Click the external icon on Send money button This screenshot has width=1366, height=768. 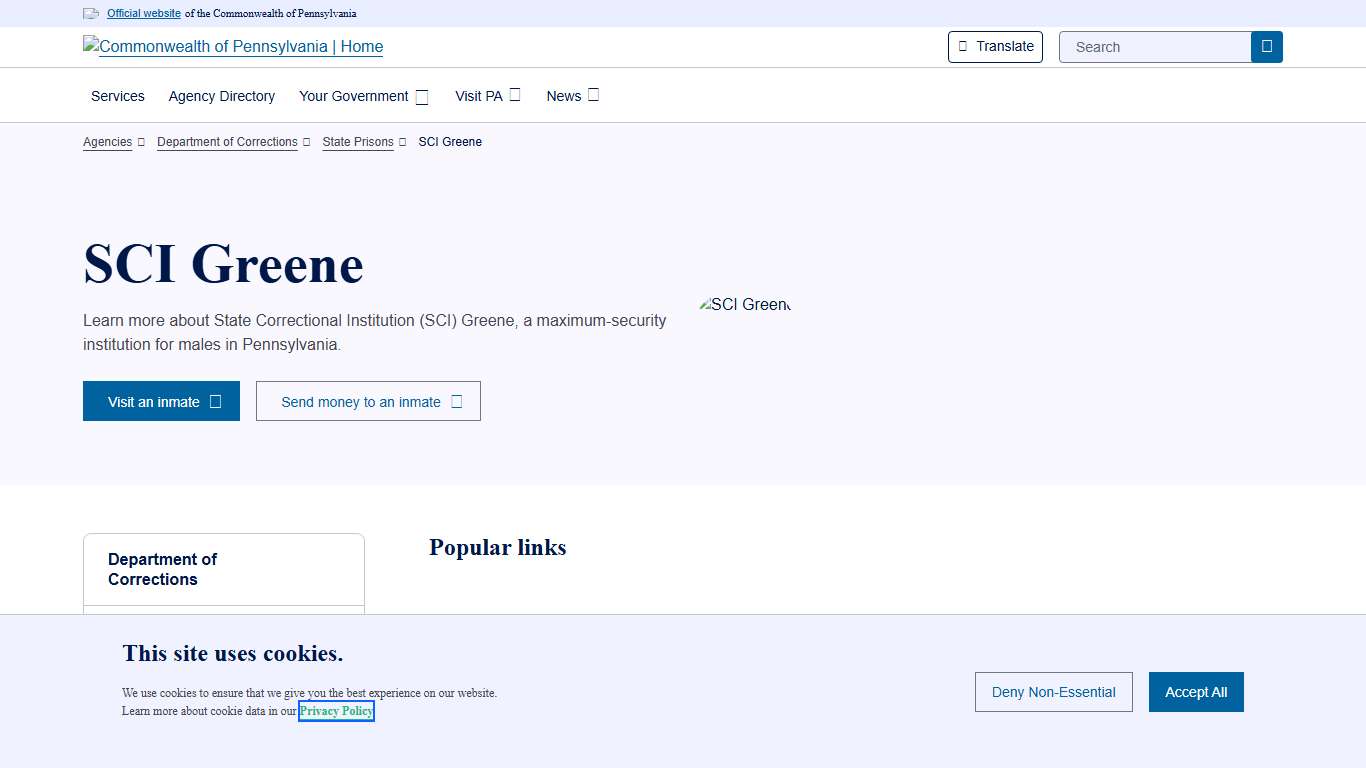coord(457,402)
